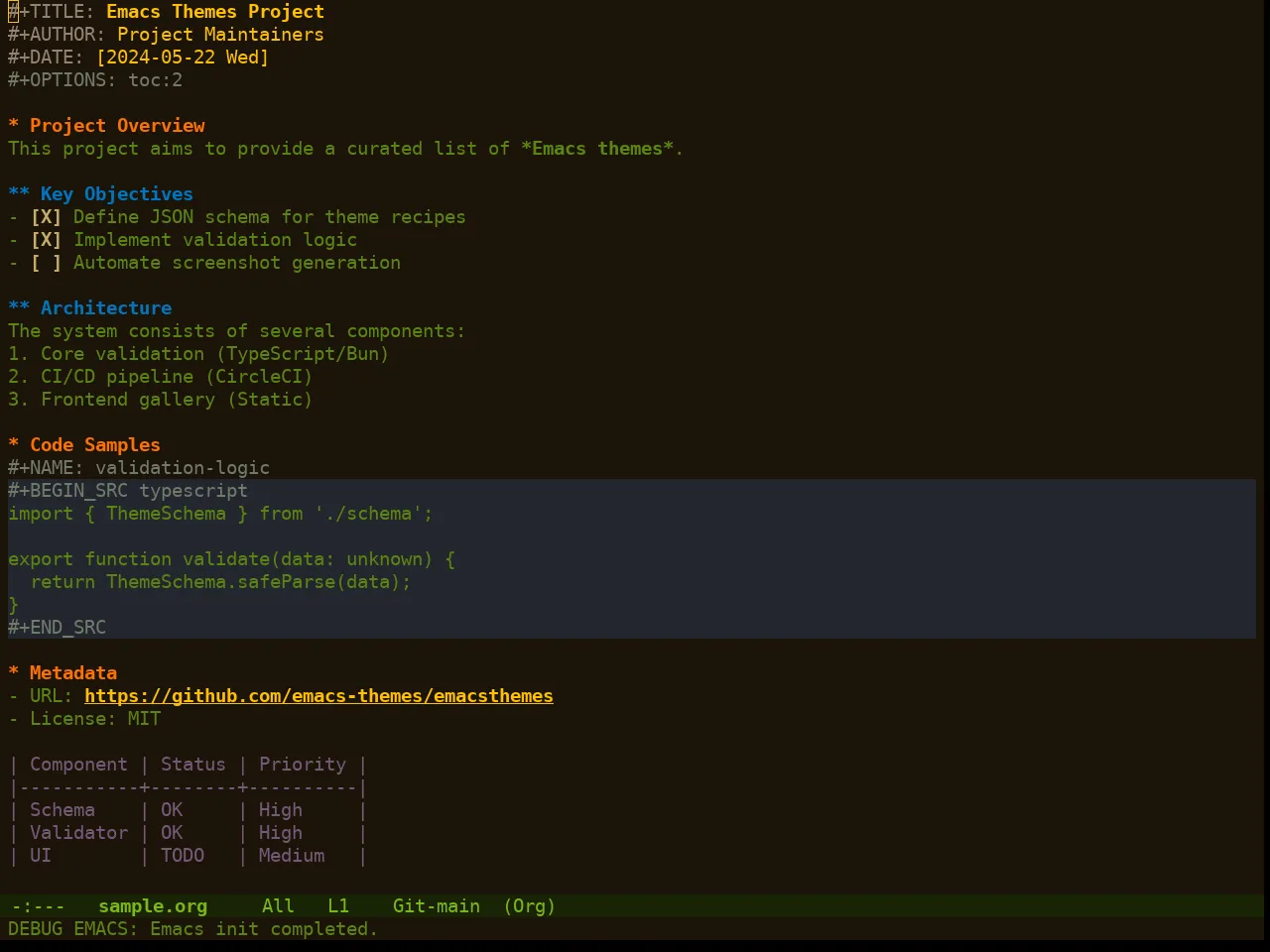The width and height of the screenshot is (1270, 952).
Task: Collapse the Architecture subheading stars
Action: [19, 308]
